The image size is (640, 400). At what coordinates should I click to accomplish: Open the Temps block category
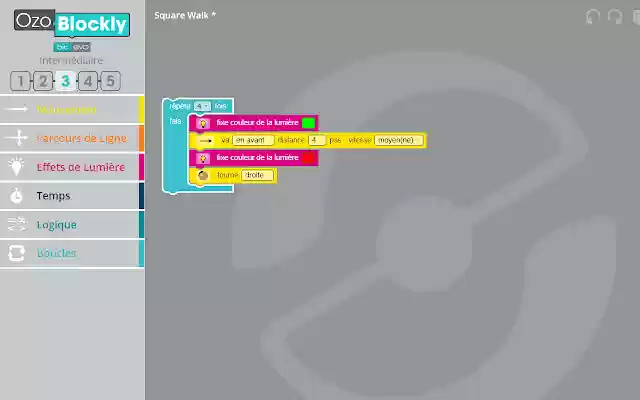click(72, 196)
